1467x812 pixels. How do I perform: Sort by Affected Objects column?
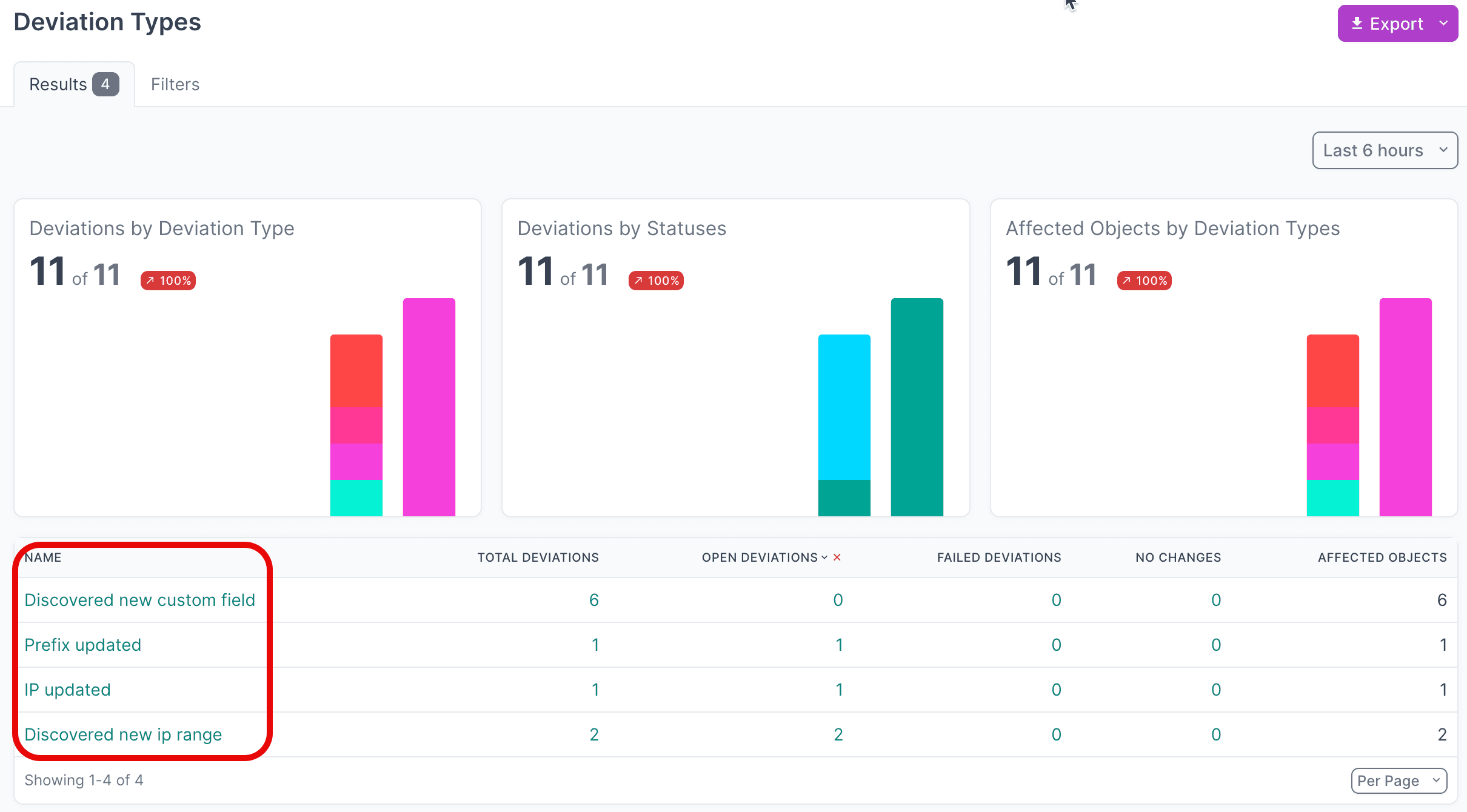pyautogui.click(x=1382, y=557)
